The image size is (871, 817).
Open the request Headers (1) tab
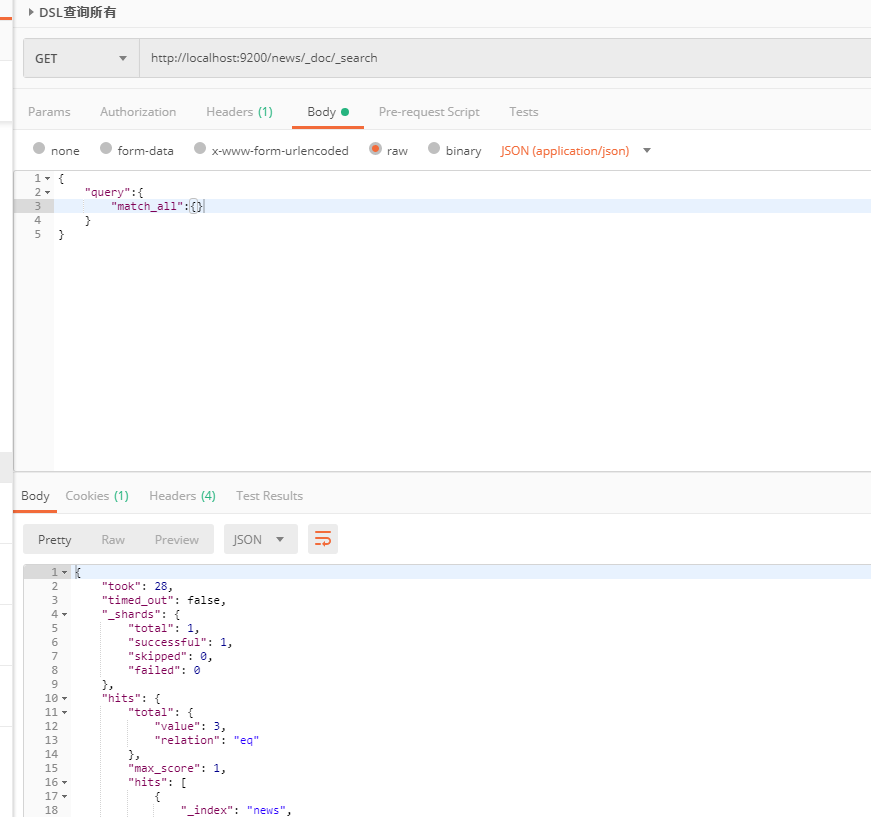(239, 112)
